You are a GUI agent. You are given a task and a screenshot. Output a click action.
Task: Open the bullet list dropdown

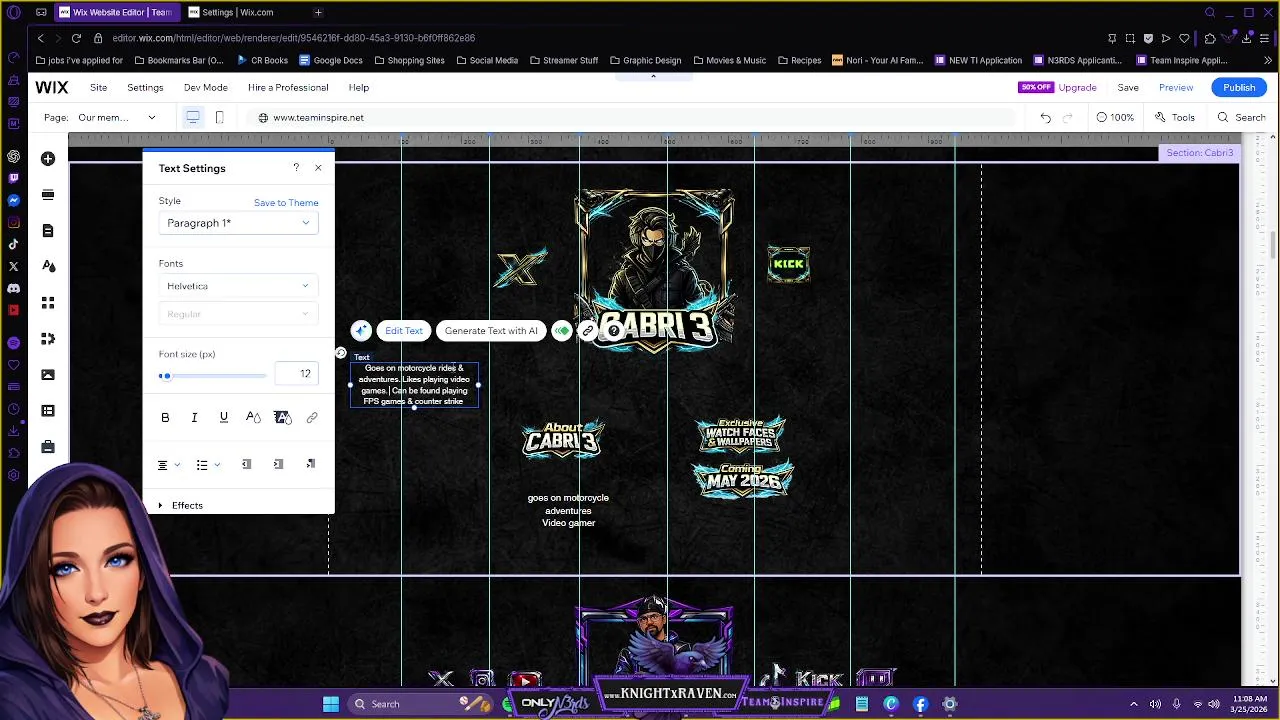pos(208,465)
